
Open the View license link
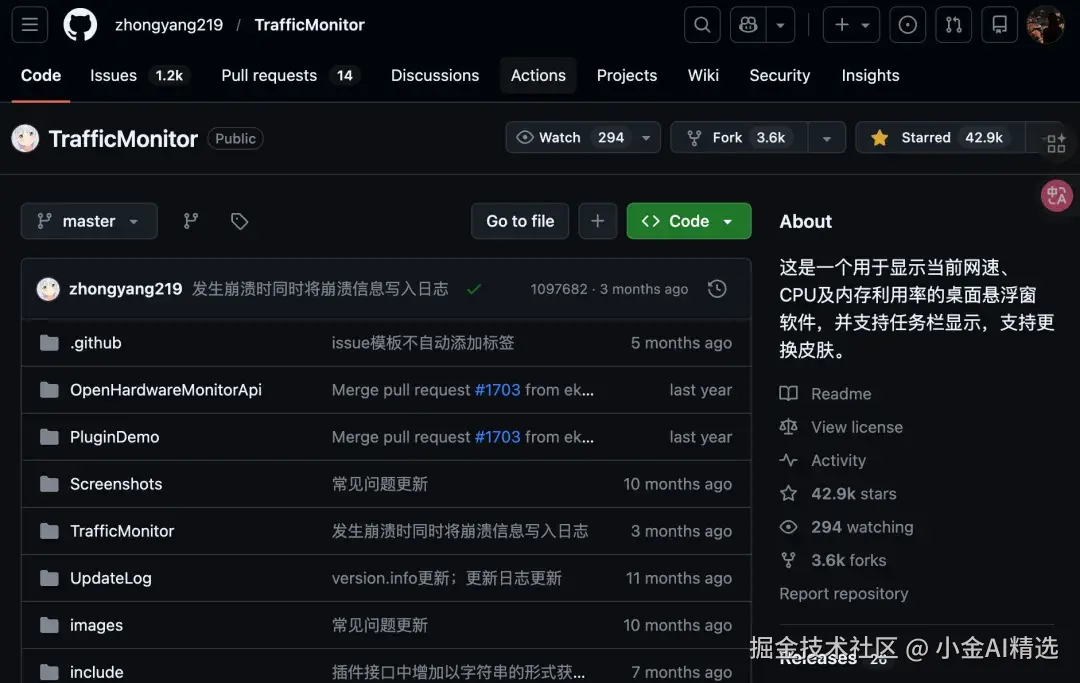(x=841, y=427)
